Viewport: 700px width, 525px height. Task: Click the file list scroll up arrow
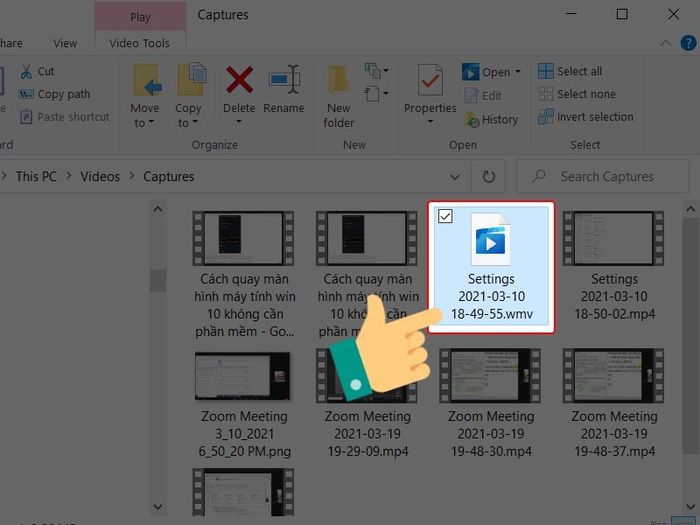tap(691, 209)
